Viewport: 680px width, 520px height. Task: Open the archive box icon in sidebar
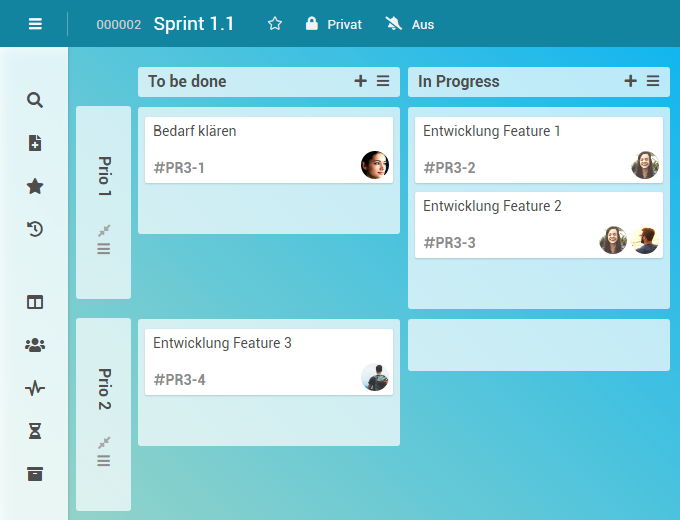point(35,474)
